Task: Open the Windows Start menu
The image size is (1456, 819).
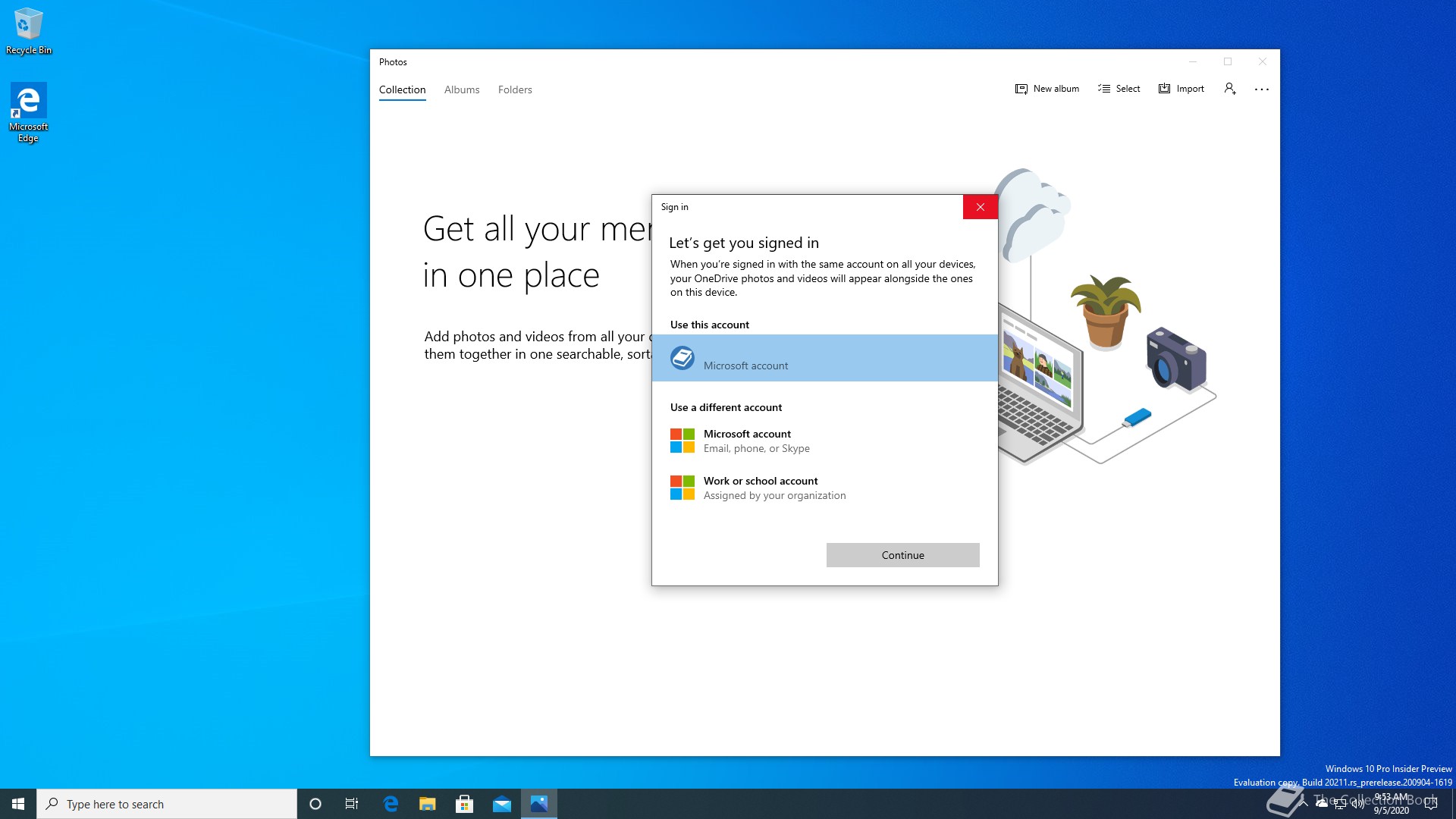Action: click(x=18, y=804)
